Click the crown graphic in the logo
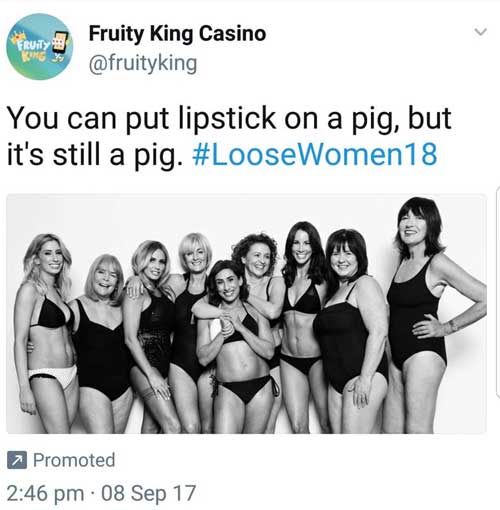The image size is (500, 510). pos(16,38)
